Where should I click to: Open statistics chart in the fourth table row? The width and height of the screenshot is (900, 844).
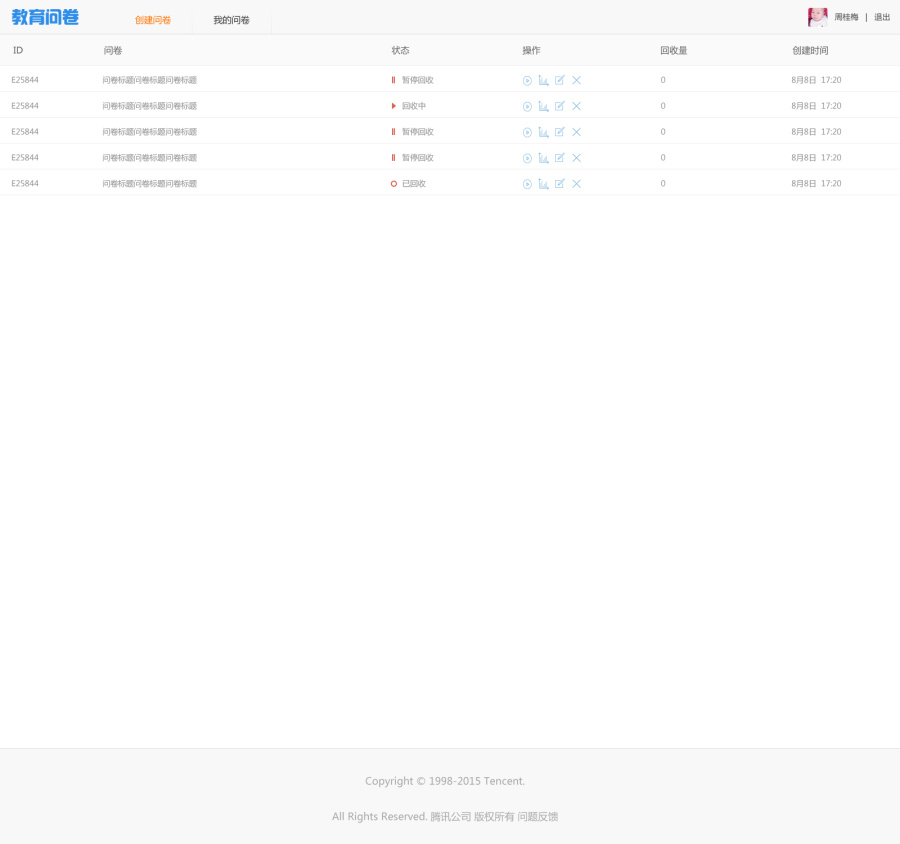[544, 158]
